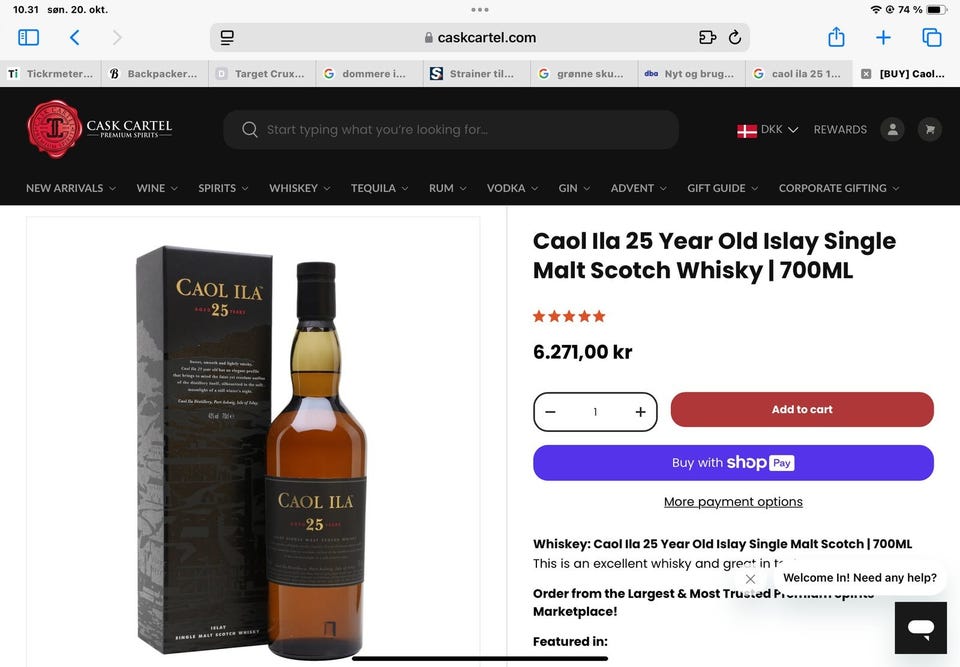Focus the product search field
This screenshot has height=667, width=960.
(x=460, y=130)
